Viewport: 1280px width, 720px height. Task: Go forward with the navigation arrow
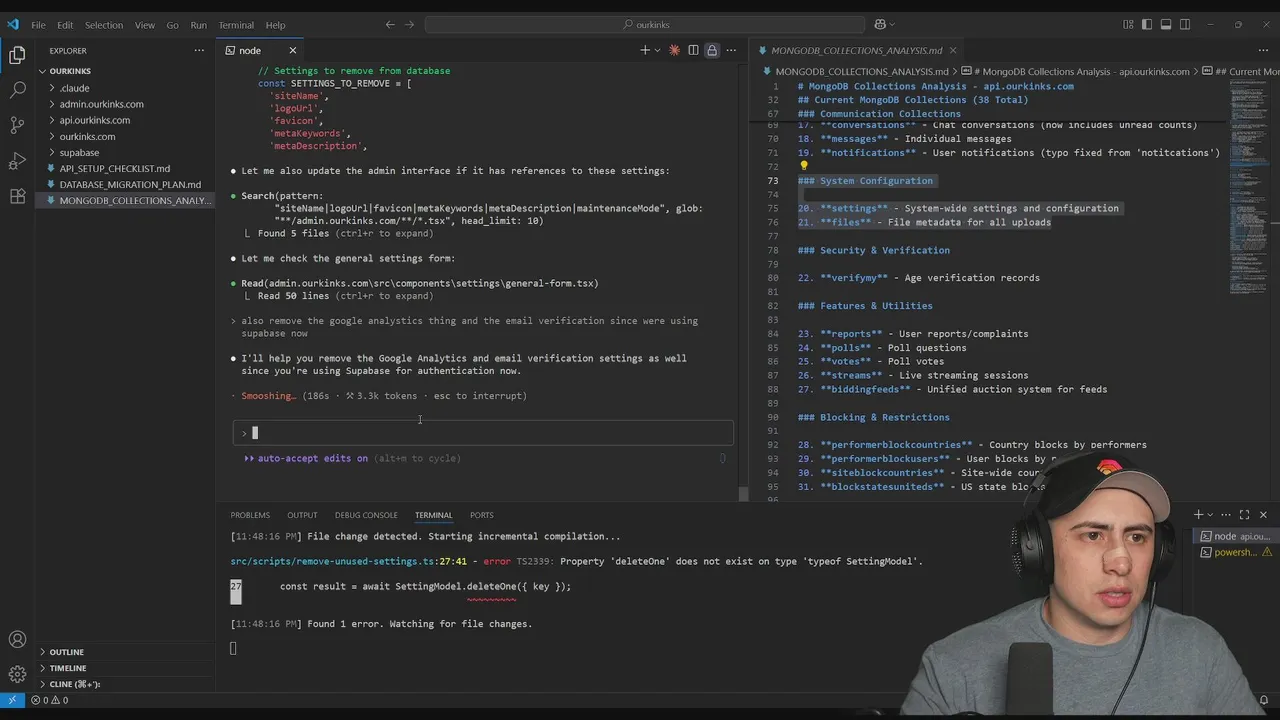(x=409, y=24)
